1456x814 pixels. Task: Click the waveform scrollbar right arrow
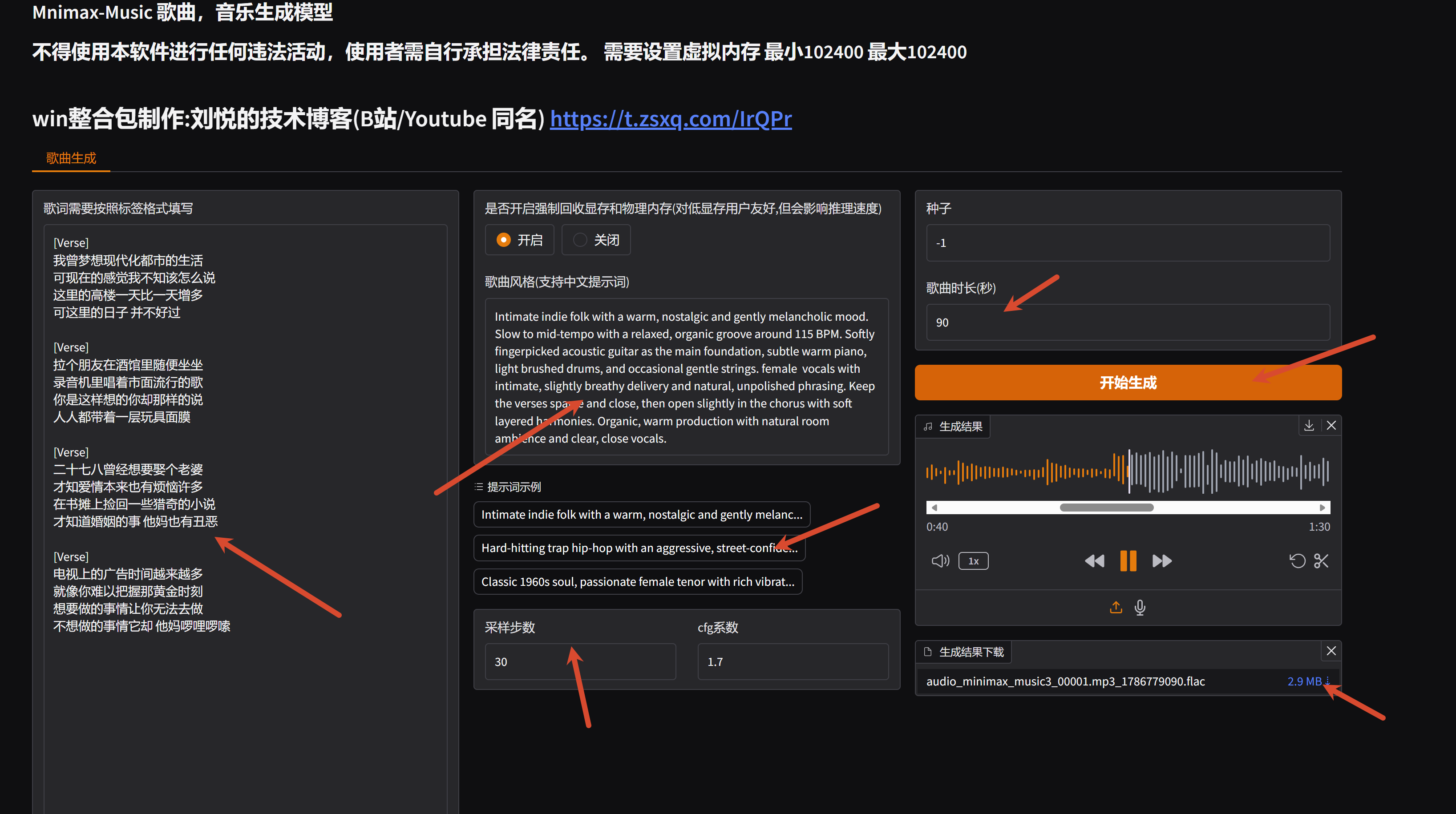pyautogui.click(x=1322, y=507)
